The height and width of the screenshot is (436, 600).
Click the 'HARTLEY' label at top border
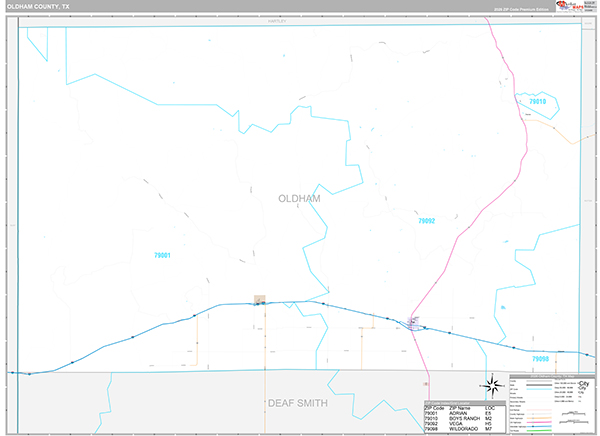click(277, 21)
